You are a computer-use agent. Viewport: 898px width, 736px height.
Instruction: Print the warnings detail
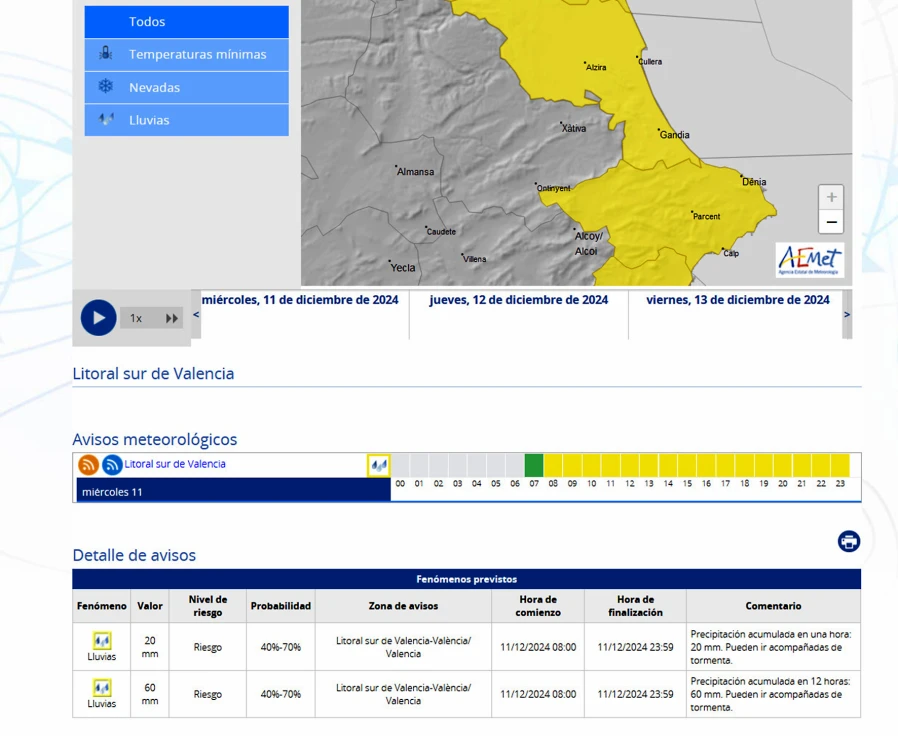tap(849, 541)
